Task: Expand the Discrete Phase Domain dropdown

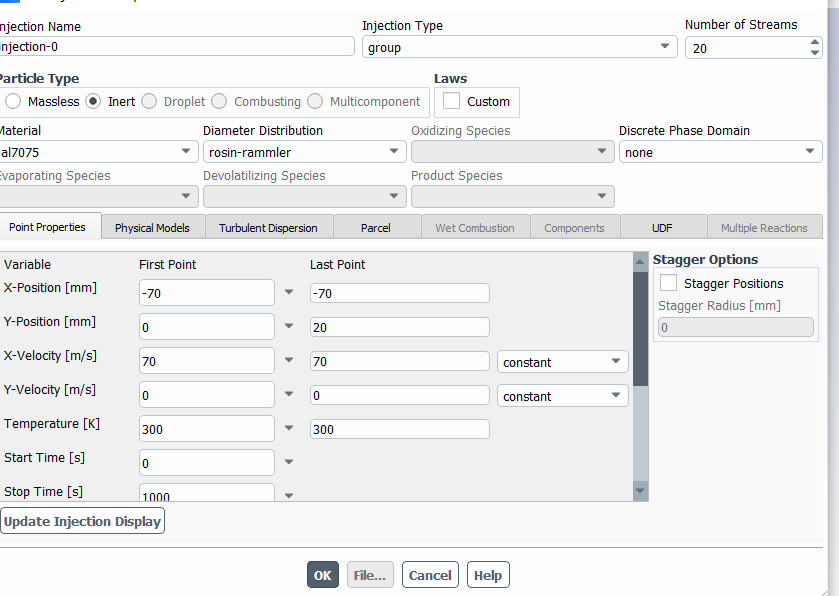Action: [720, 153]
